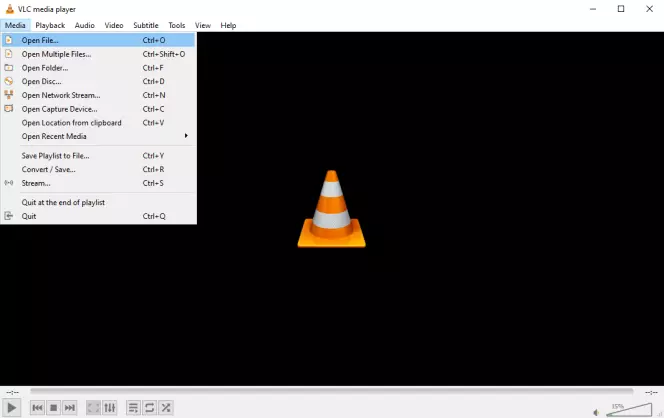The width and height of the screenshot is (664, 418).
Task: Enable random shuffle playback
Action: tap(166, 407)
